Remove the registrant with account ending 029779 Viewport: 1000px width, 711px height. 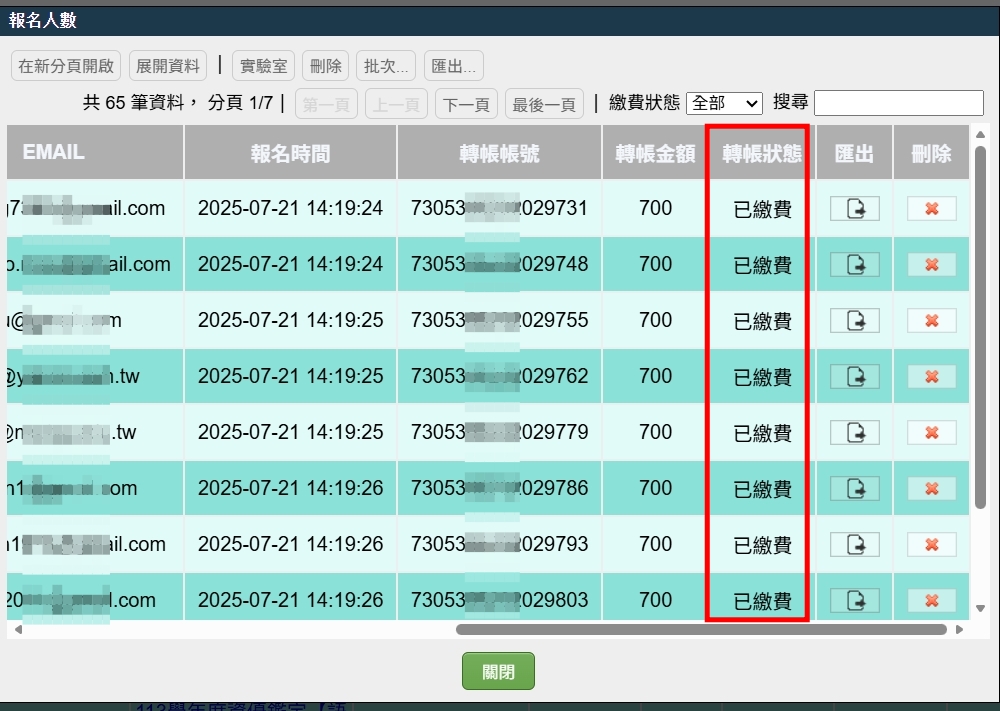(x=930, y=432)
